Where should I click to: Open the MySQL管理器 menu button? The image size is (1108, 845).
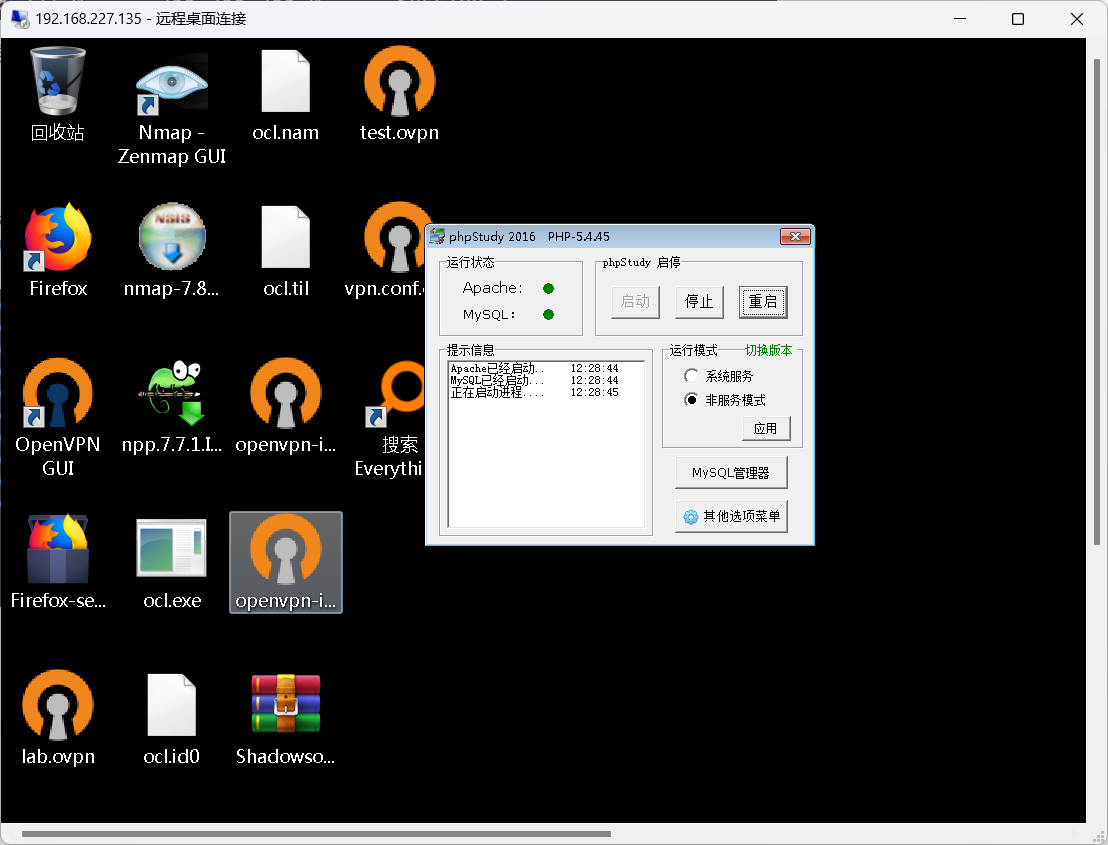tap(731, 473)
